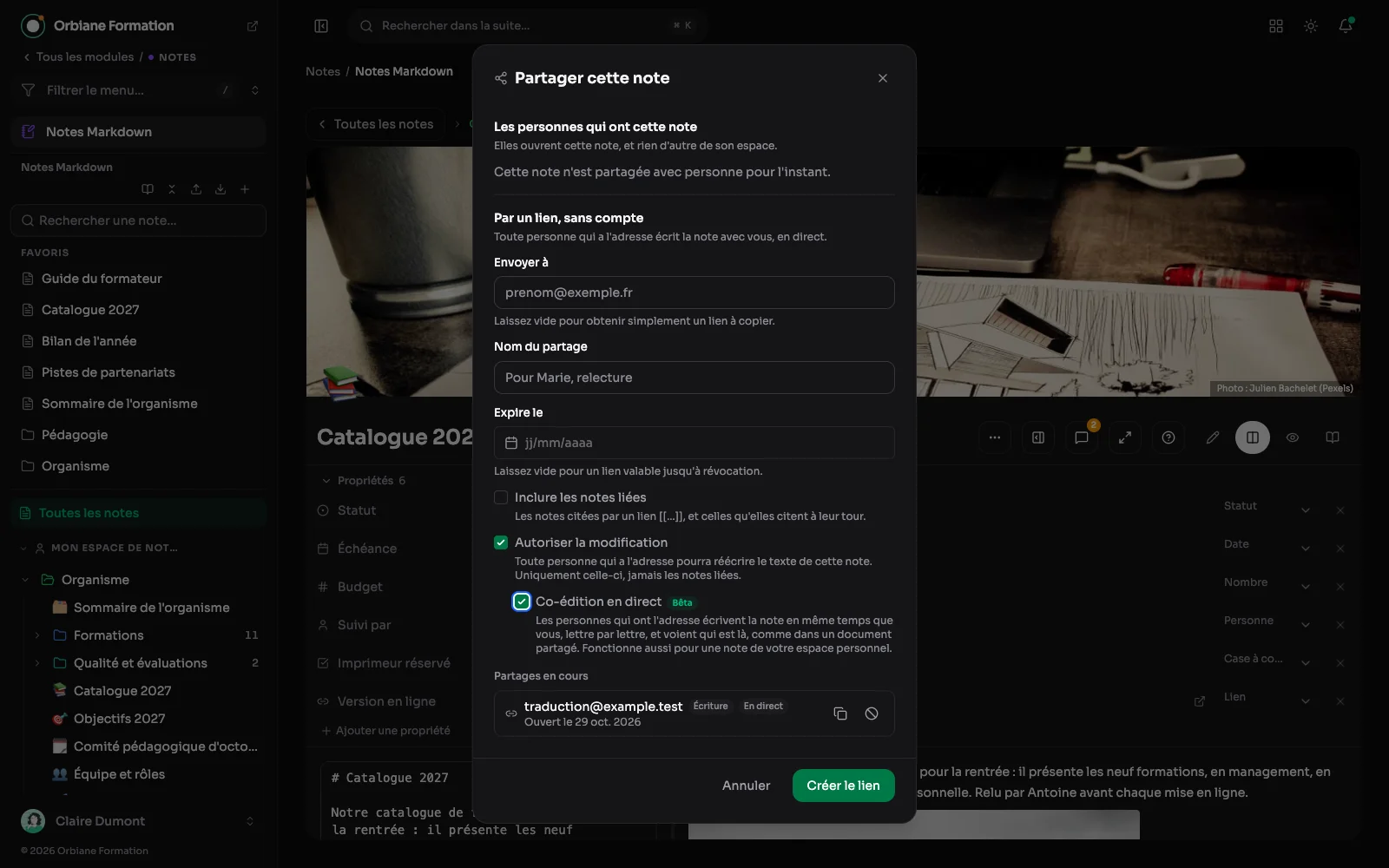Open the apps grid icon

click(x=1276, y=26)
